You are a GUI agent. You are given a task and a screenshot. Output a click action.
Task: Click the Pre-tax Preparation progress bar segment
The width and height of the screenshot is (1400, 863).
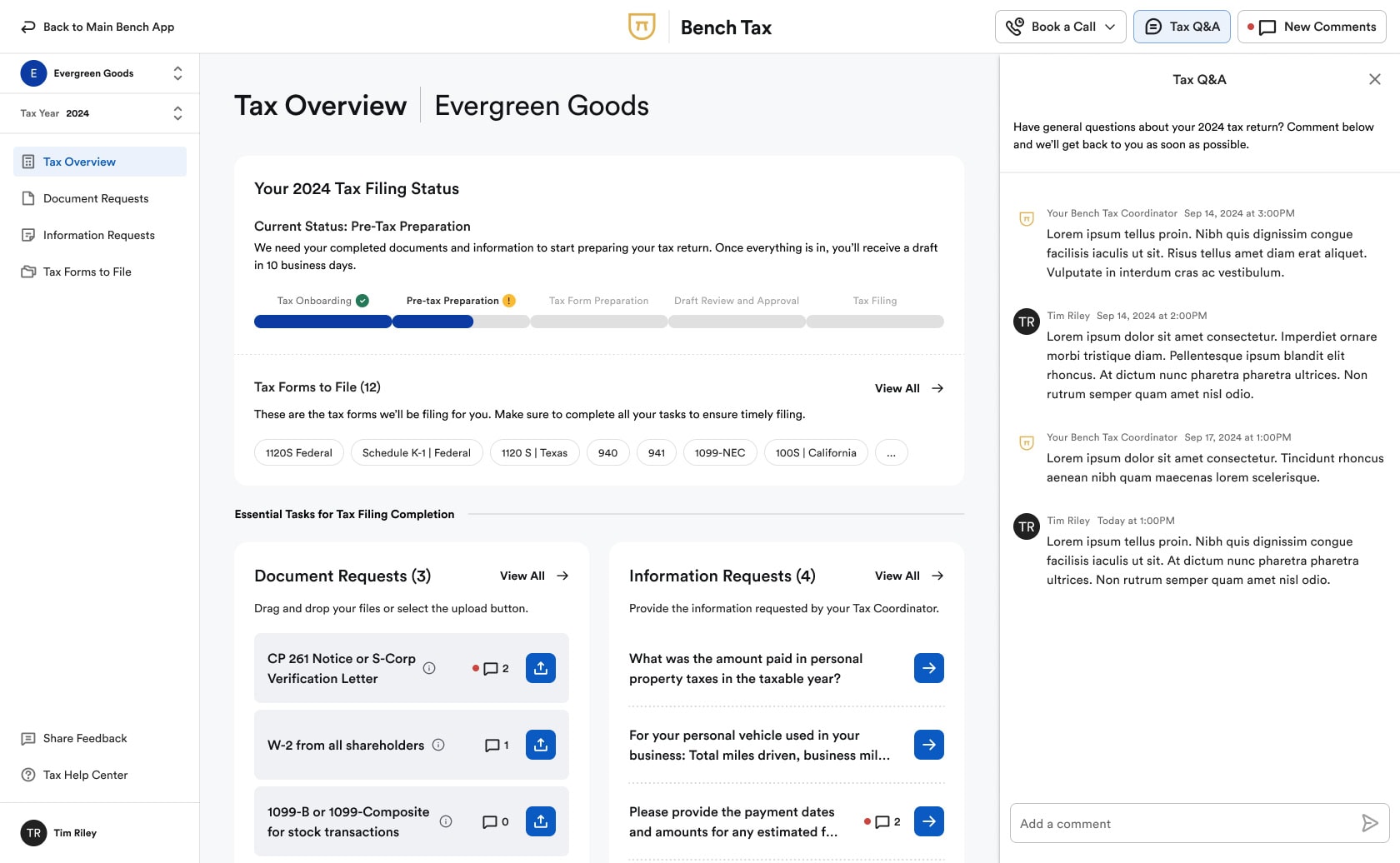(461, 322)
